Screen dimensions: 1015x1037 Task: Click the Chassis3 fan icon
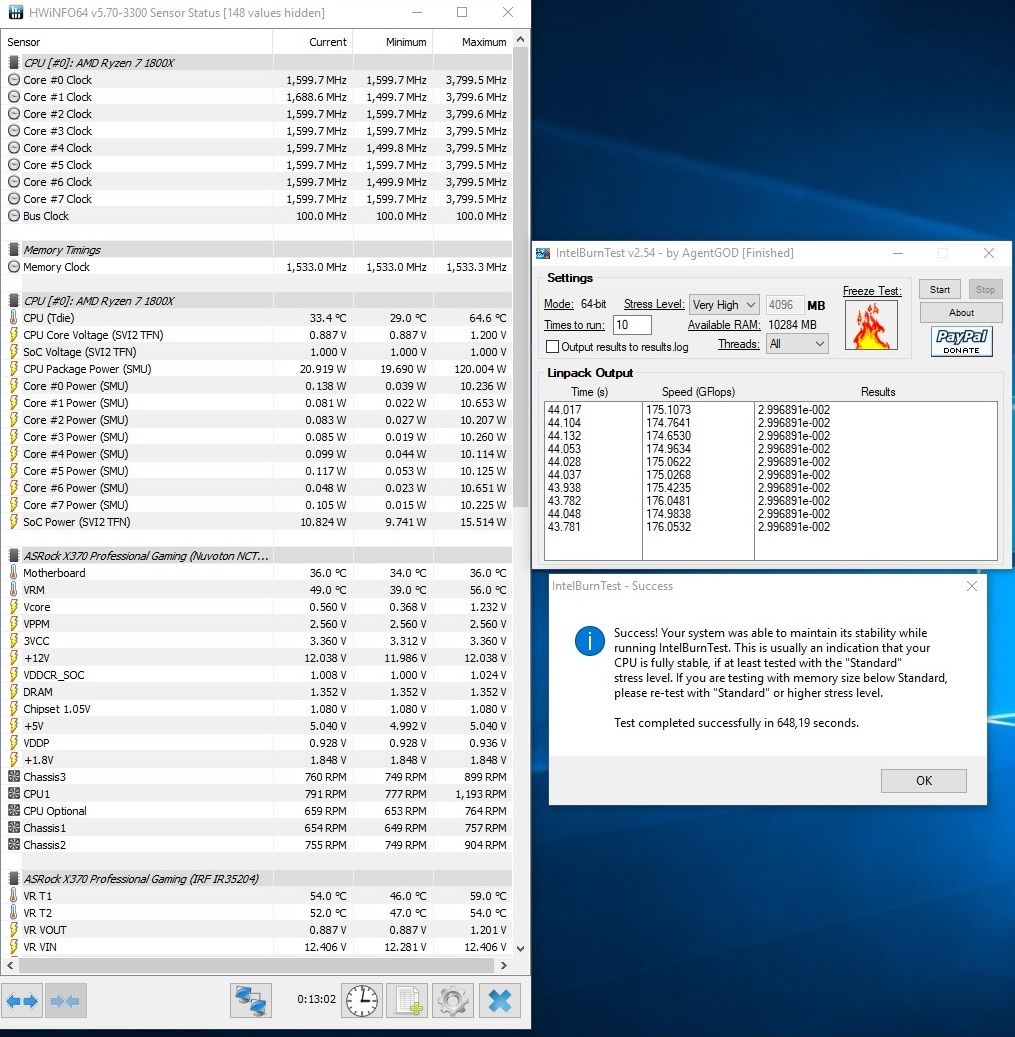tap(14, 777)
